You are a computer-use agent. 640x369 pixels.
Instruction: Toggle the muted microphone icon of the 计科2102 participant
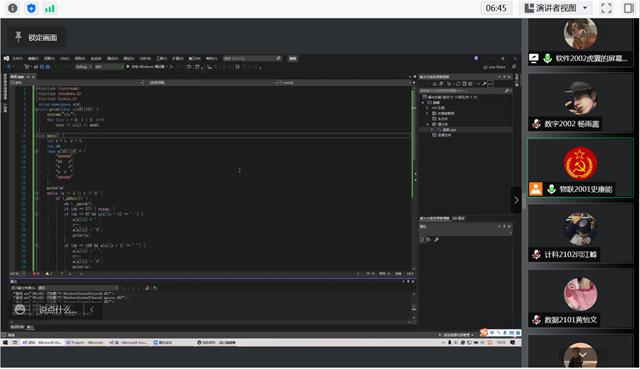tap(536, 255)
